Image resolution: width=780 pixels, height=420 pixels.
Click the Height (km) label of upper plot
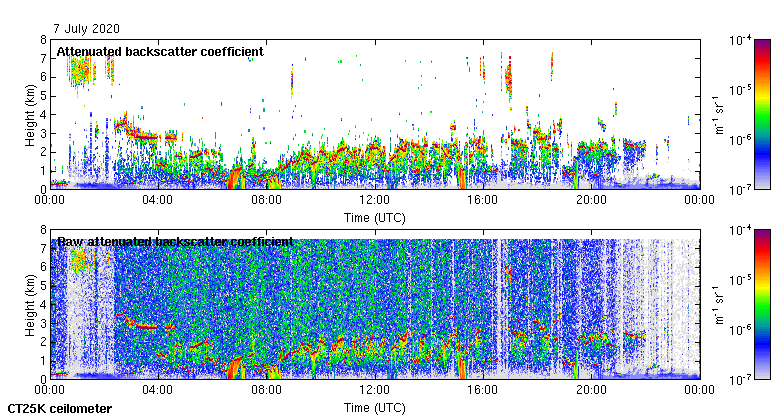(x=30, y=114)
